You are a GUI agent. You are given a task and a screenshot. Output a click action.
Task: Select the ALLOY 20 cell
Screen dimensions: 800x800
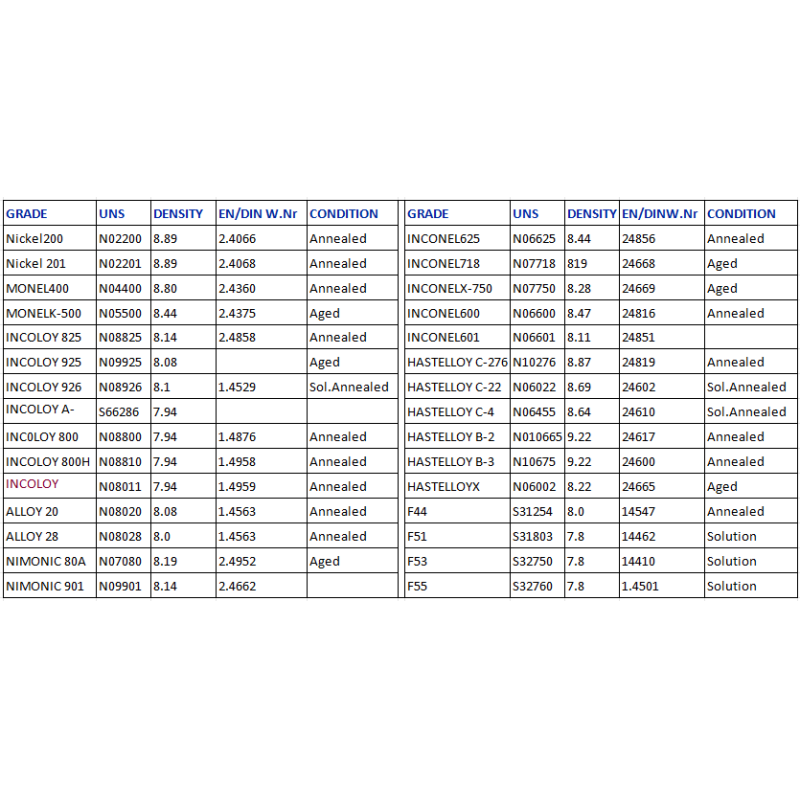click(x=49, y=511)
